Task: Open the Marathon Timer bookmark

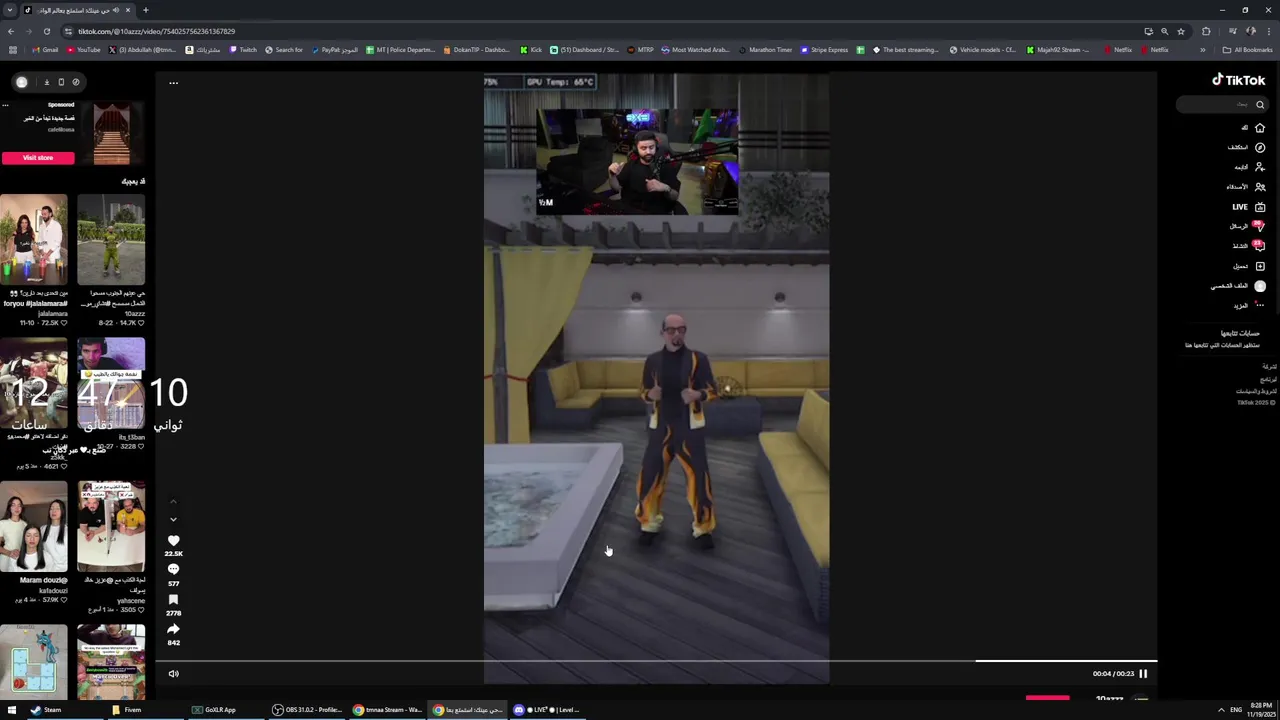Action: [764, 50]
